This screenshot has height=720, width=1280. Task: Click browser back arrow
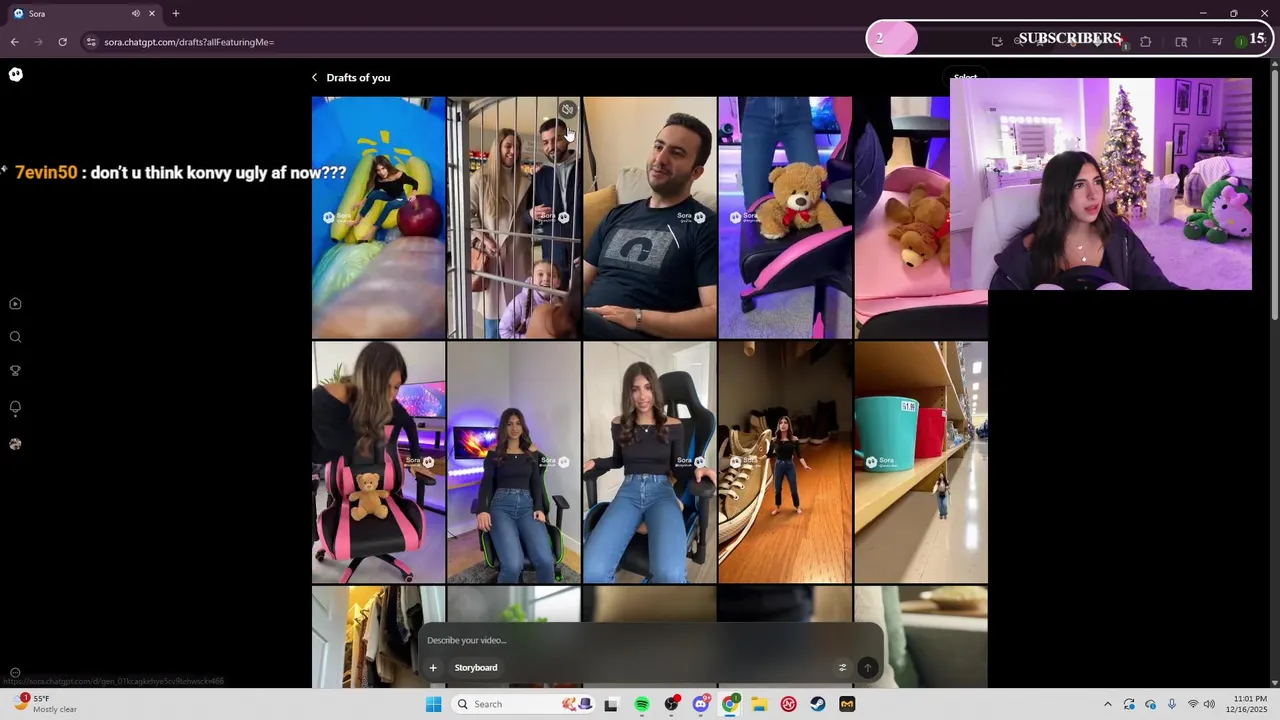point(14,42)
